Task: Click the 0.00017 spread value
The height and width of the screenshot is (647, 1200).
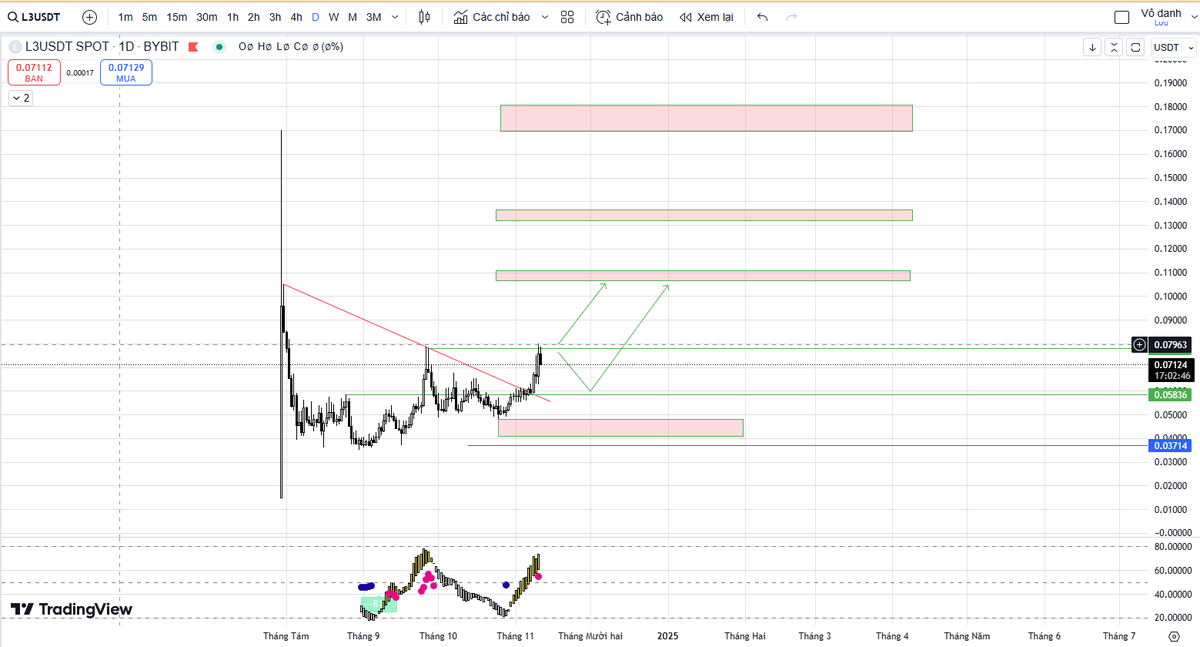Action: pyautogui.click(x=80, y=72)
